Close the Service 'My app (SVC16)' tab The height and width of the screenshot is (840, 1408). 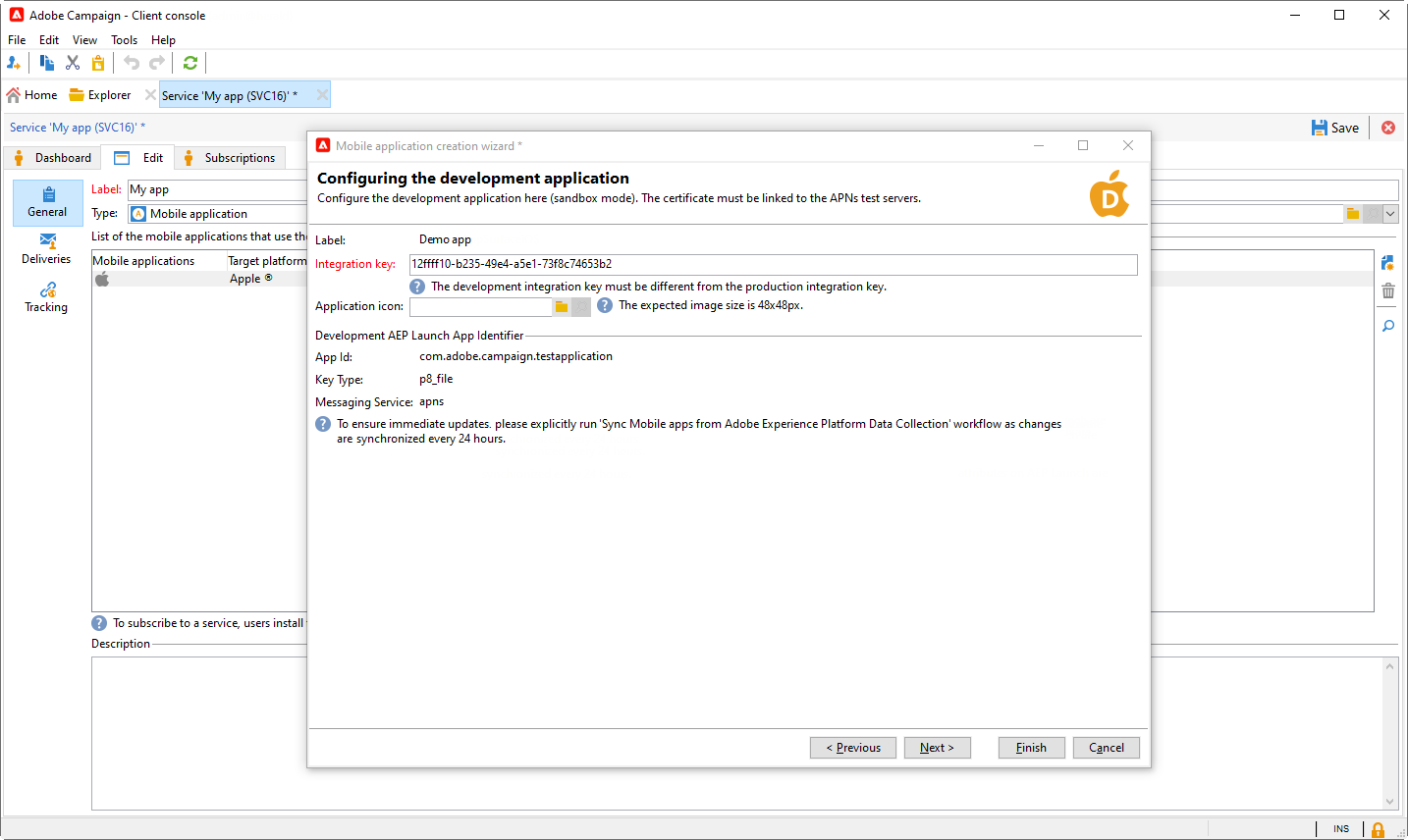click(x=322, y=95)
